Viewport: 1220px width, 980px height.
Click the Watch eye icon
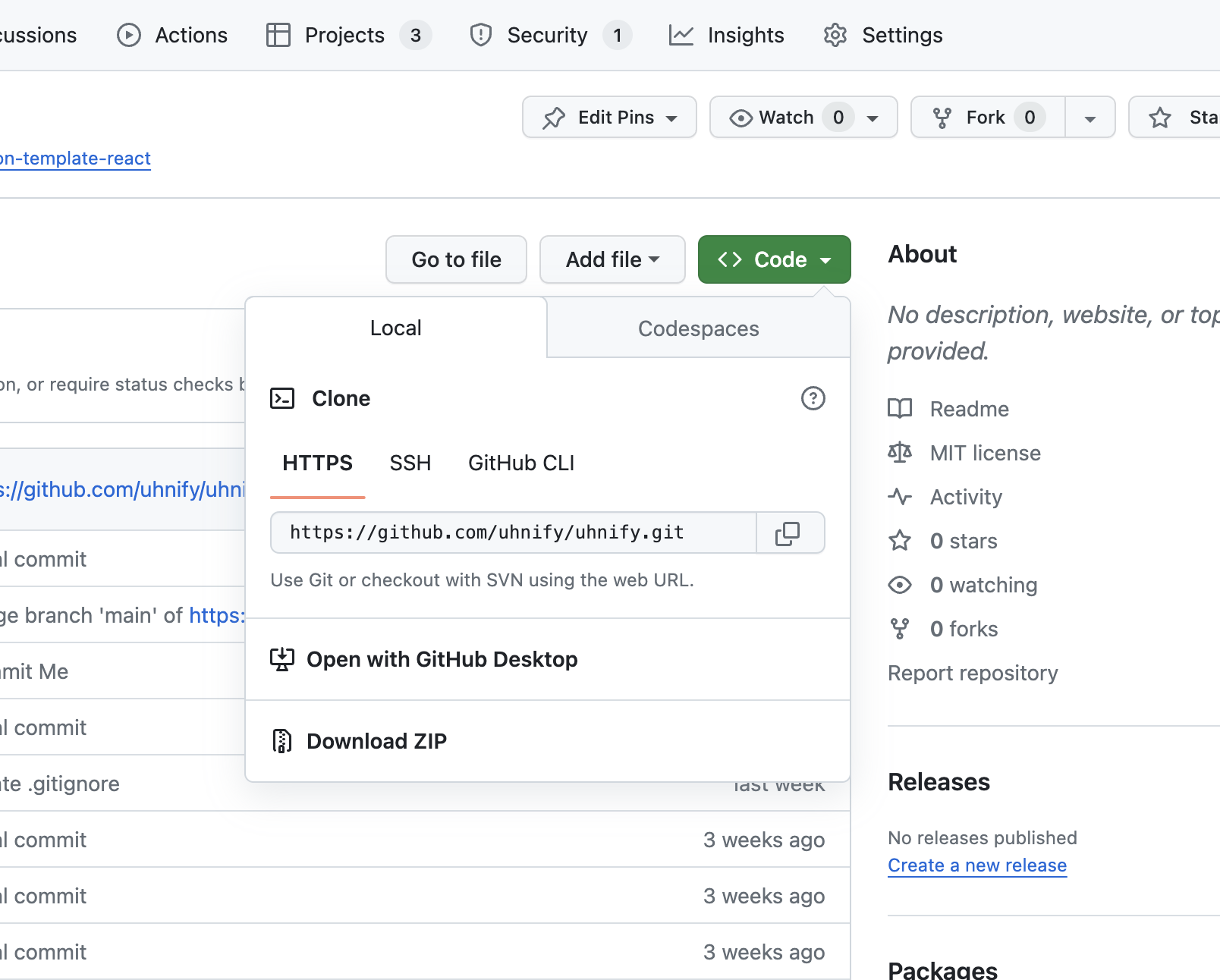(x=741, y=118)
